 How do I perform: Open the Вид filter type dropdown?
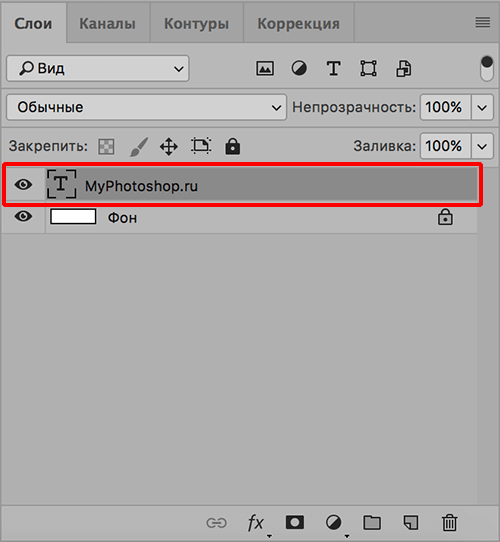click(98, 68)
